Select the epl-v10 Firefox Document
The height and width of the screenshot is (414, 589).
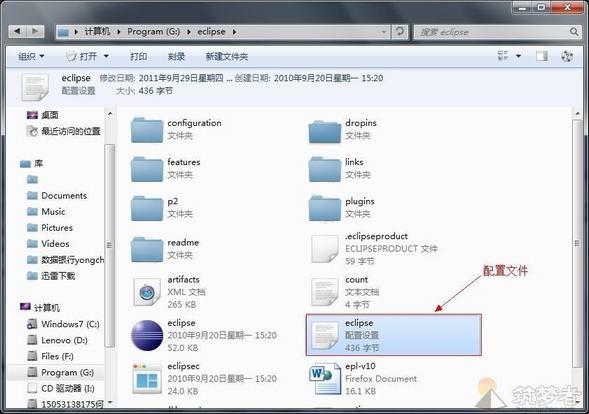(363, 378)
